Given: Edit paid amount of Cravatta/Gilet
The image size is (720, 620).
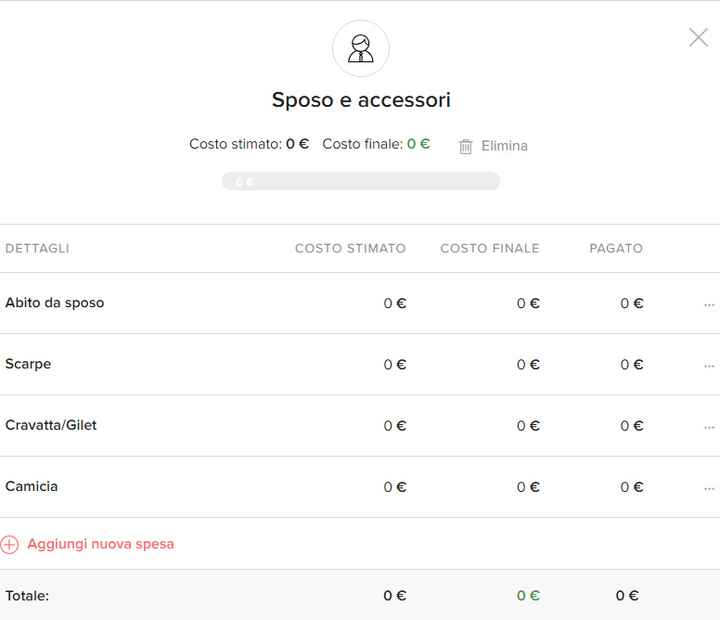Looking at the screenshot, I should pos(632,426).
